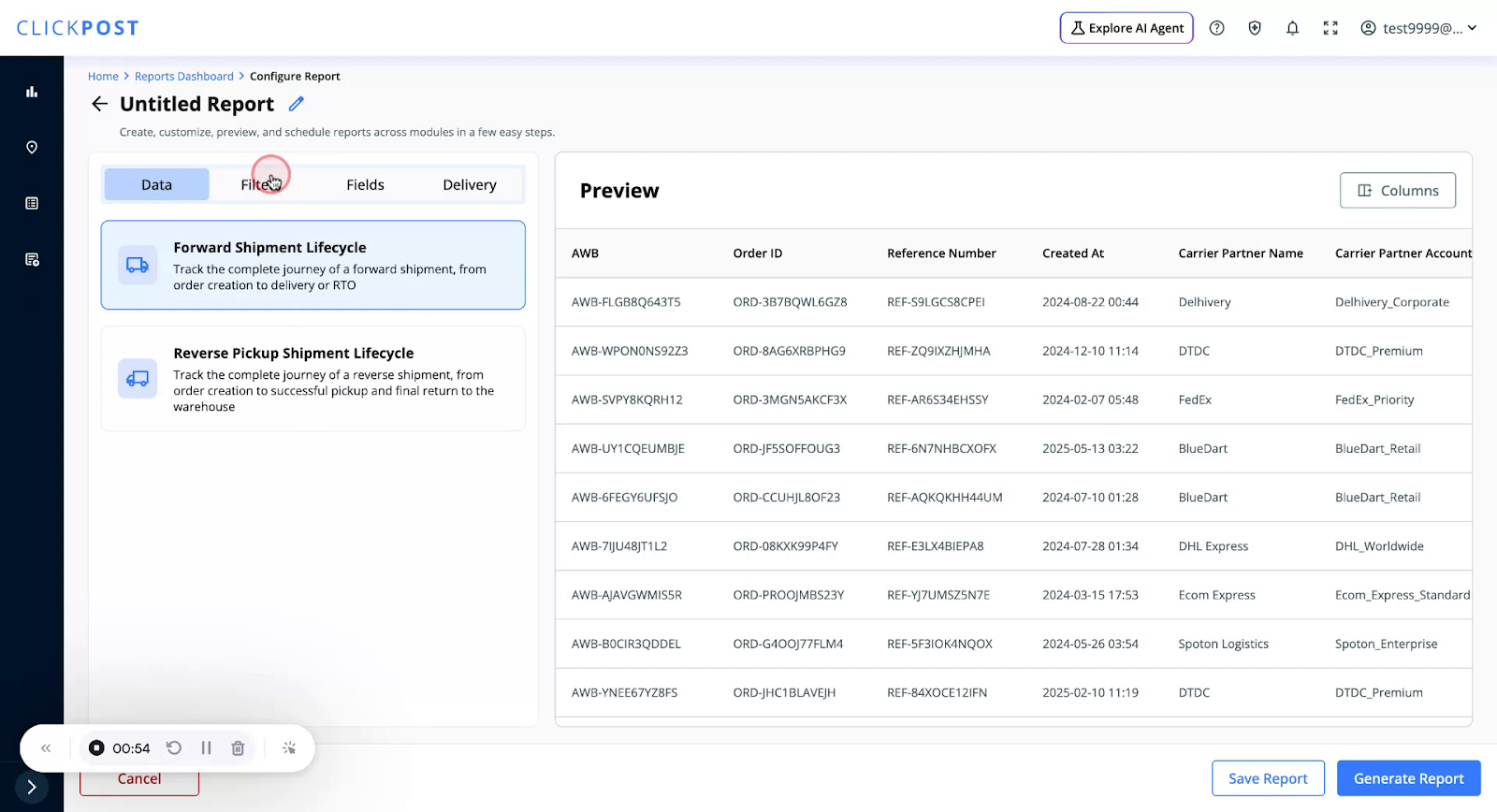Viewport: 1497px width, 812px height.
Task: Open the test9999 user account dropdown
Action: tap(1419, 28)
